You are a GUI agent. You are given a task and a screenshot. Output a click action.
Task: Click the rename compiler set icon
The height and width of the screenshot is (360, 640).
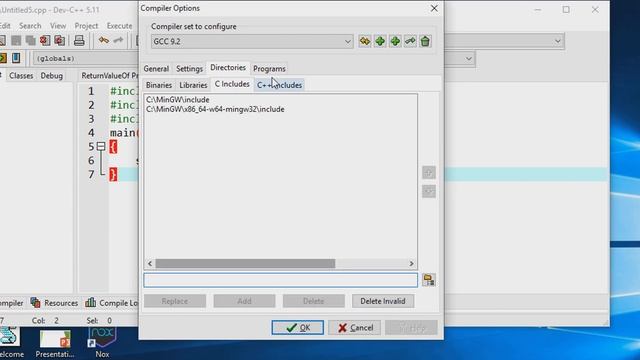410,41
